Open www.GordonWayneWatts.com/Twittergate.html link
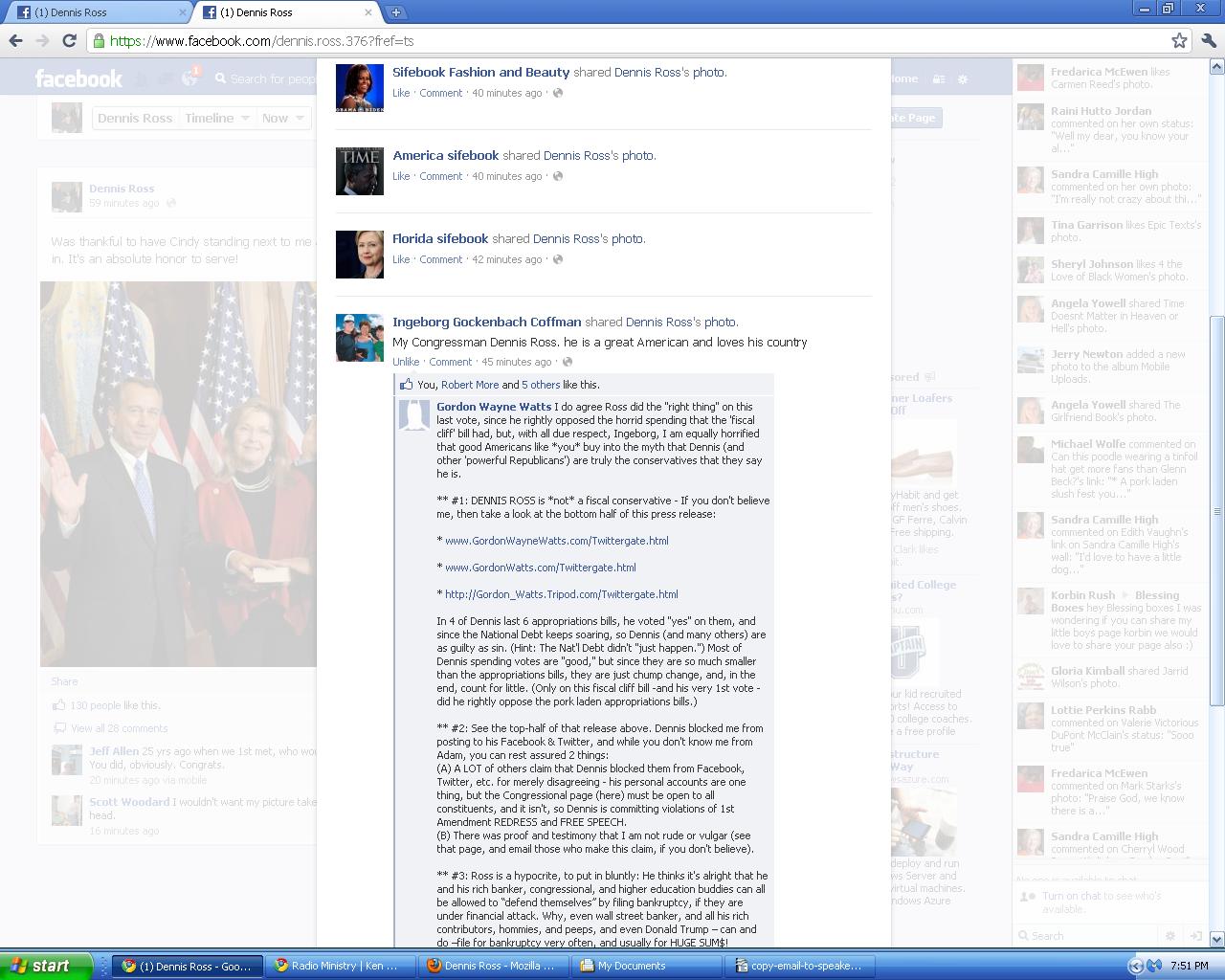1225x980 pixels. (556, 541)
